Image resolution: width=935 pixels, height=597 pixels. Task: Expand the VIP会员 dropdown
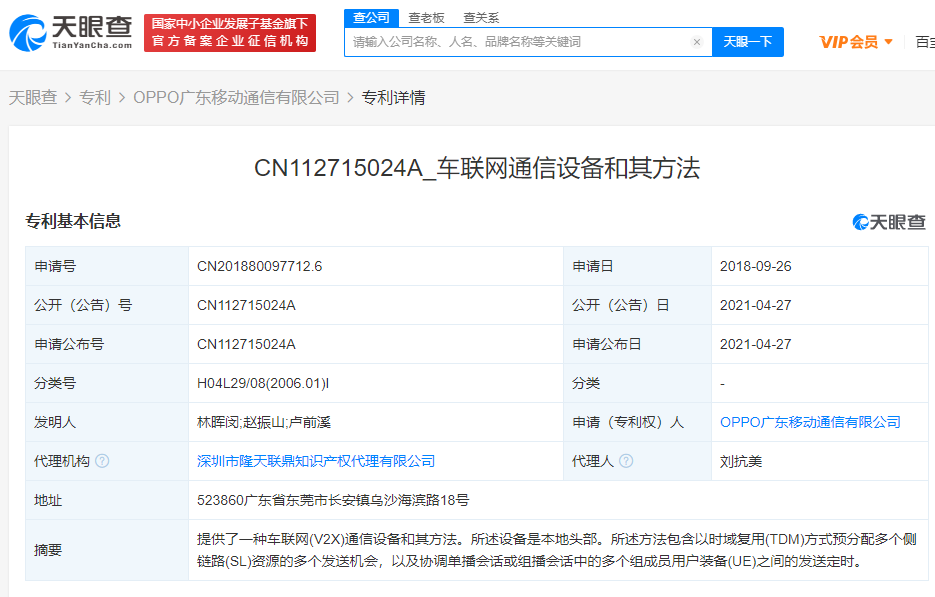[856, 42]
